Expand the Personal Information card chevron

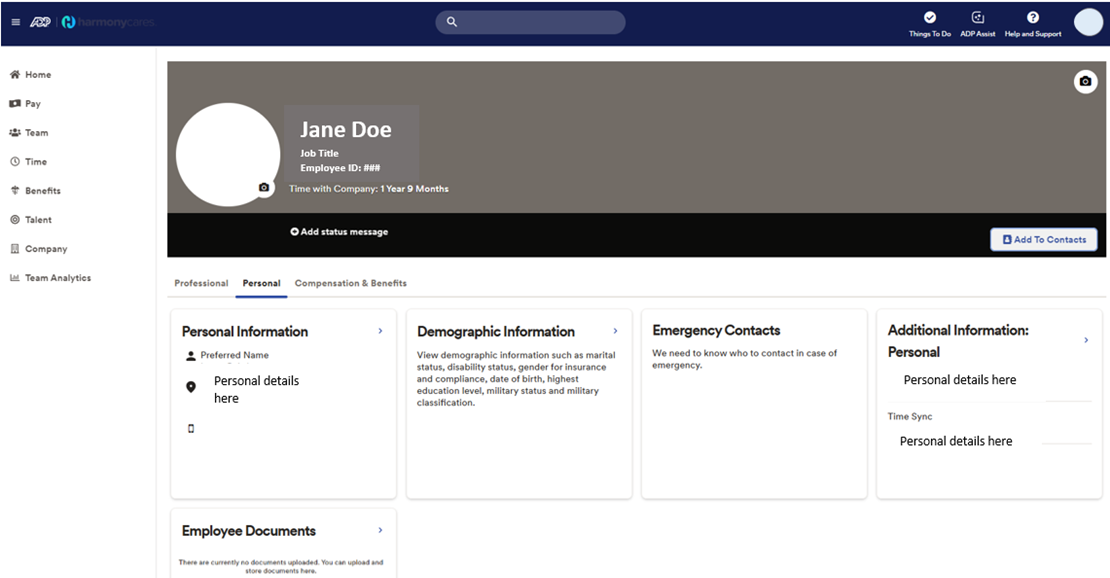click(380, 331)
